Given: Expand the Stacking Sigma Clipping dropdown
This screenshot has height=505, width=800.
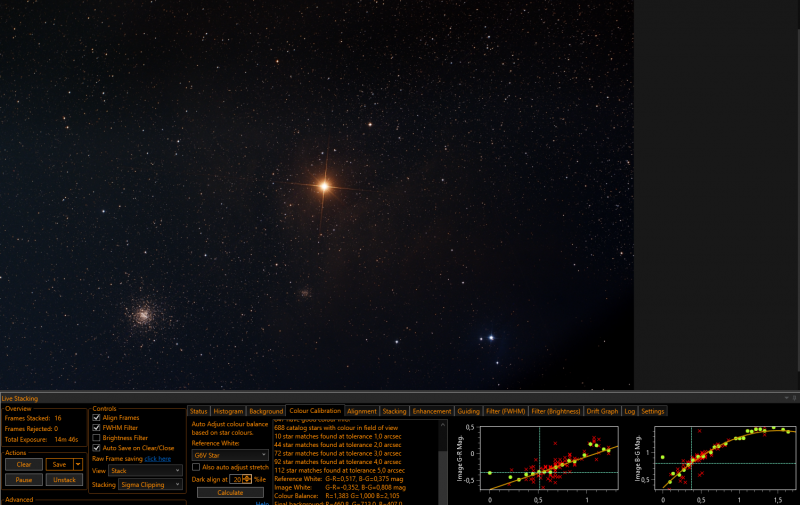Looking at the screenshot, I should click(150, 485).
